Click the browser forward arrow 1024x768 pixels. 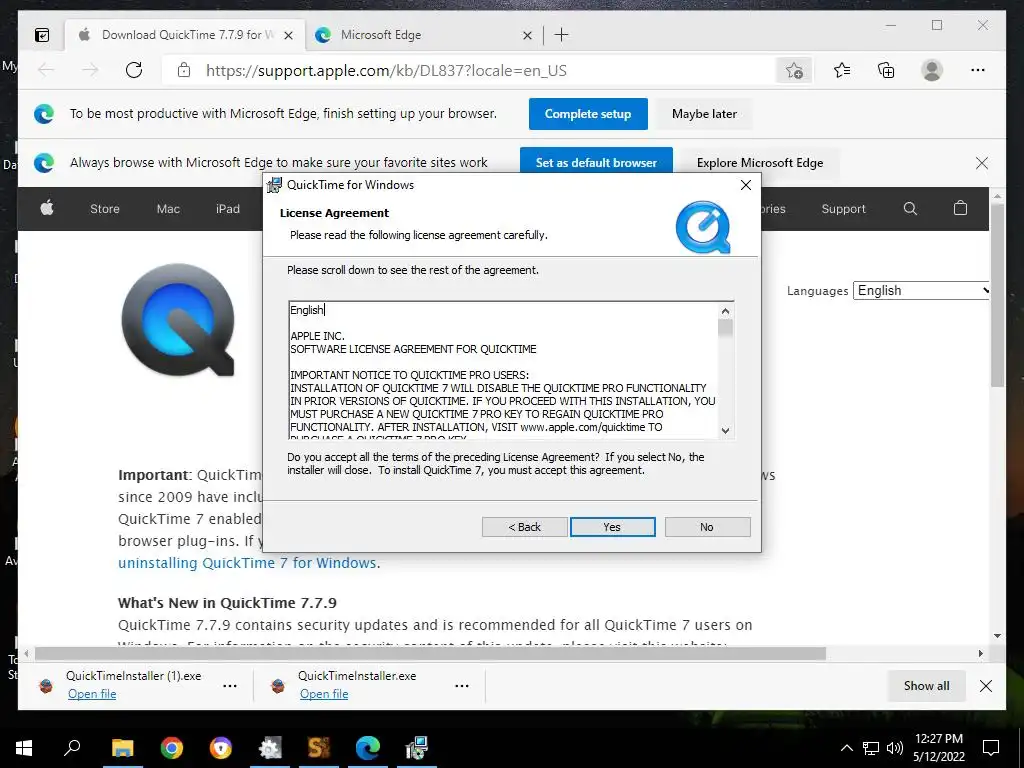(x=89, y=70)
